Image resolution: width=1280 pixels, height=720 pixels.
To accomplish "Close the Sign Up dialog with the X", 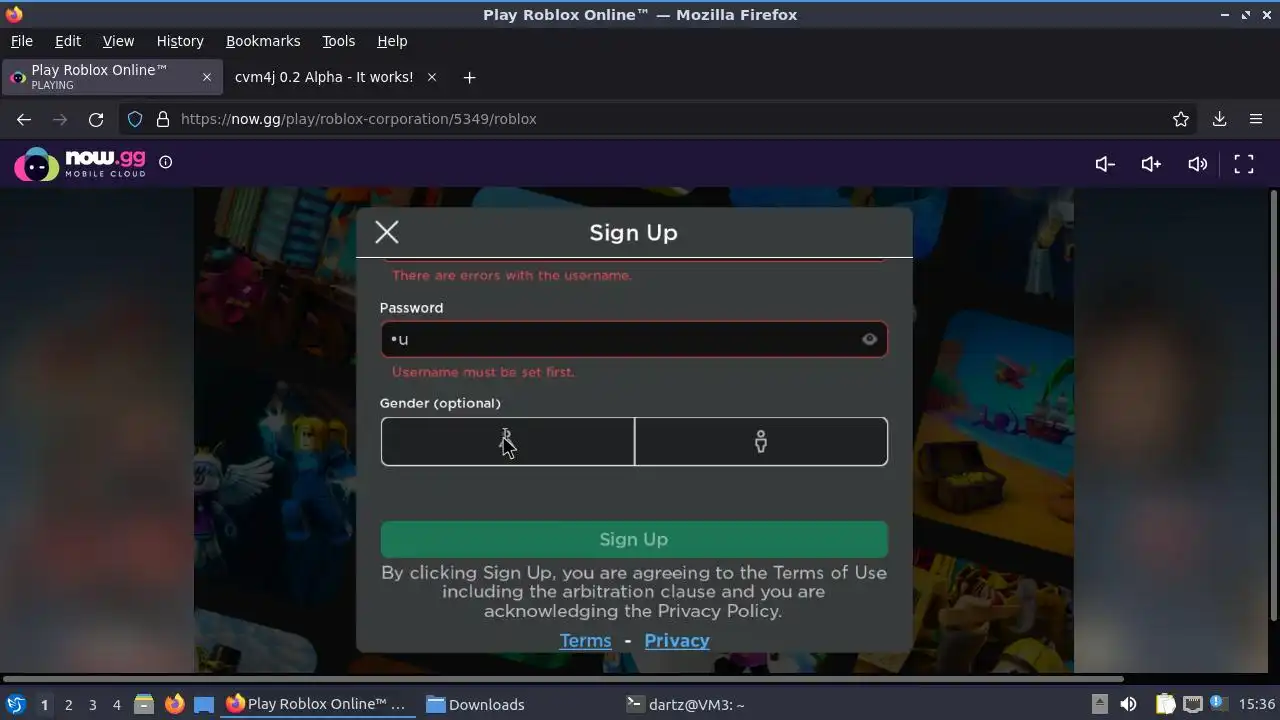I will [387, 232].
